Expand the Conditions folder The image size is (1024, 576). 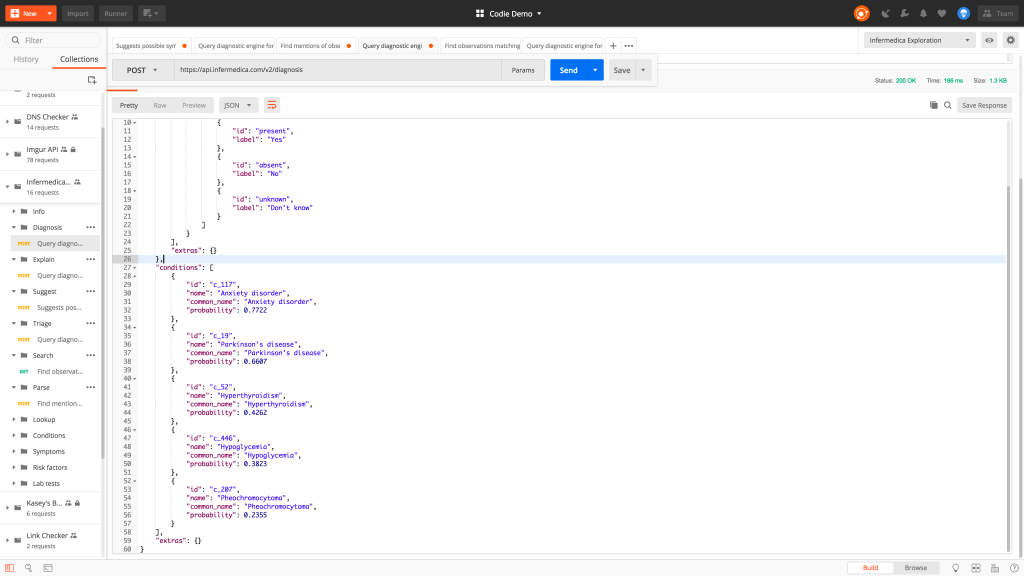click(14, 435)
